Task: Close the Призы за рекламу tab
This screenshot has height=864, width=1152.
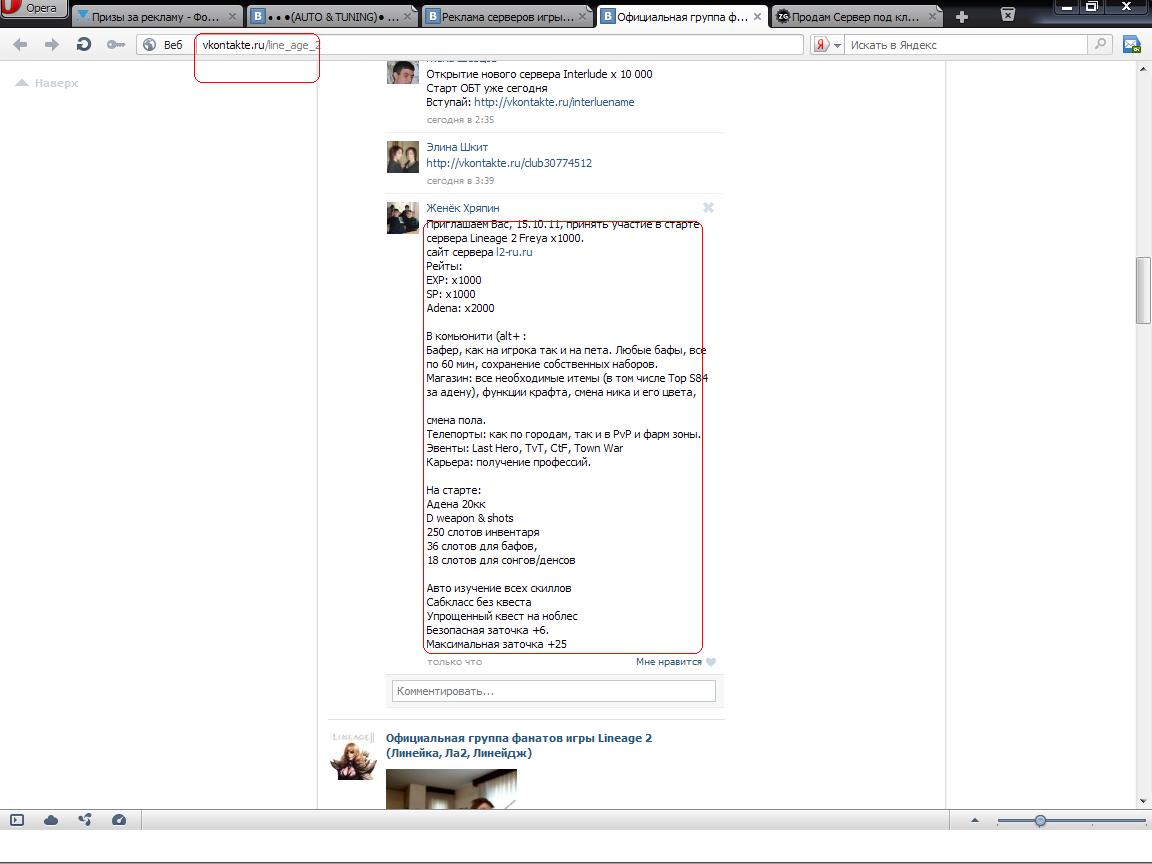Action: tap(232, 16)
